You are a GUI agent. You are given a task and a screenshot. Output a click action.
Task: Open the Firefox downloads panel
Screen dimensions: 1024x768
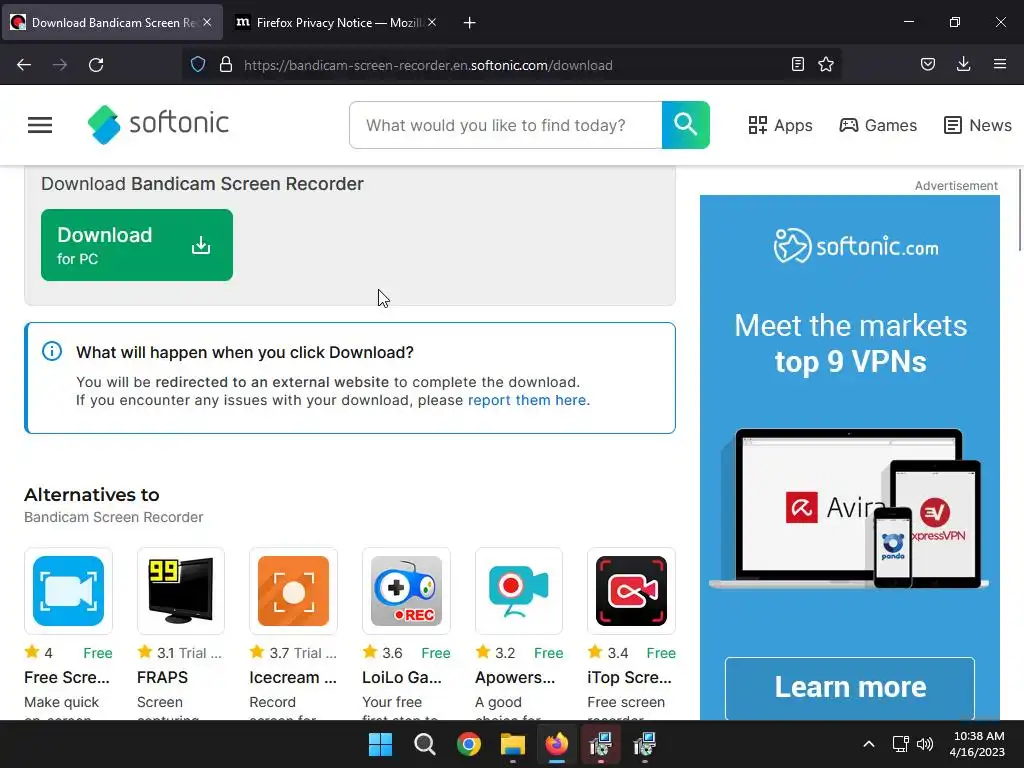pos(963,64)
